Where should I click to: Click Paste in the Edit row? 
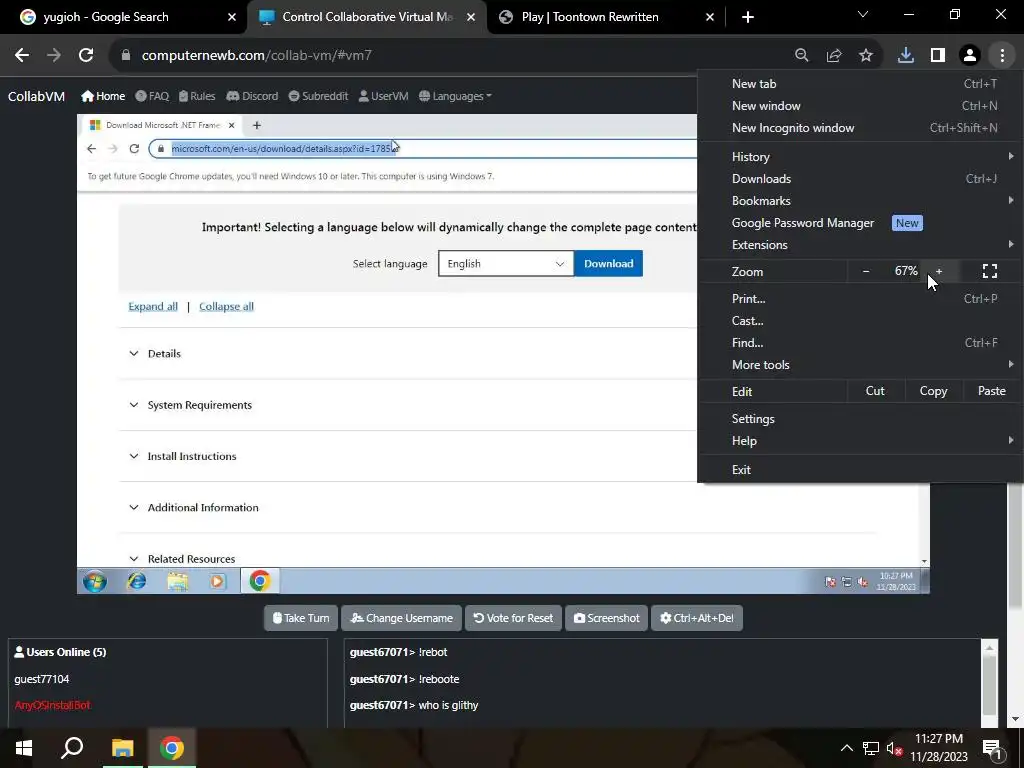click(x=991, y=391)
